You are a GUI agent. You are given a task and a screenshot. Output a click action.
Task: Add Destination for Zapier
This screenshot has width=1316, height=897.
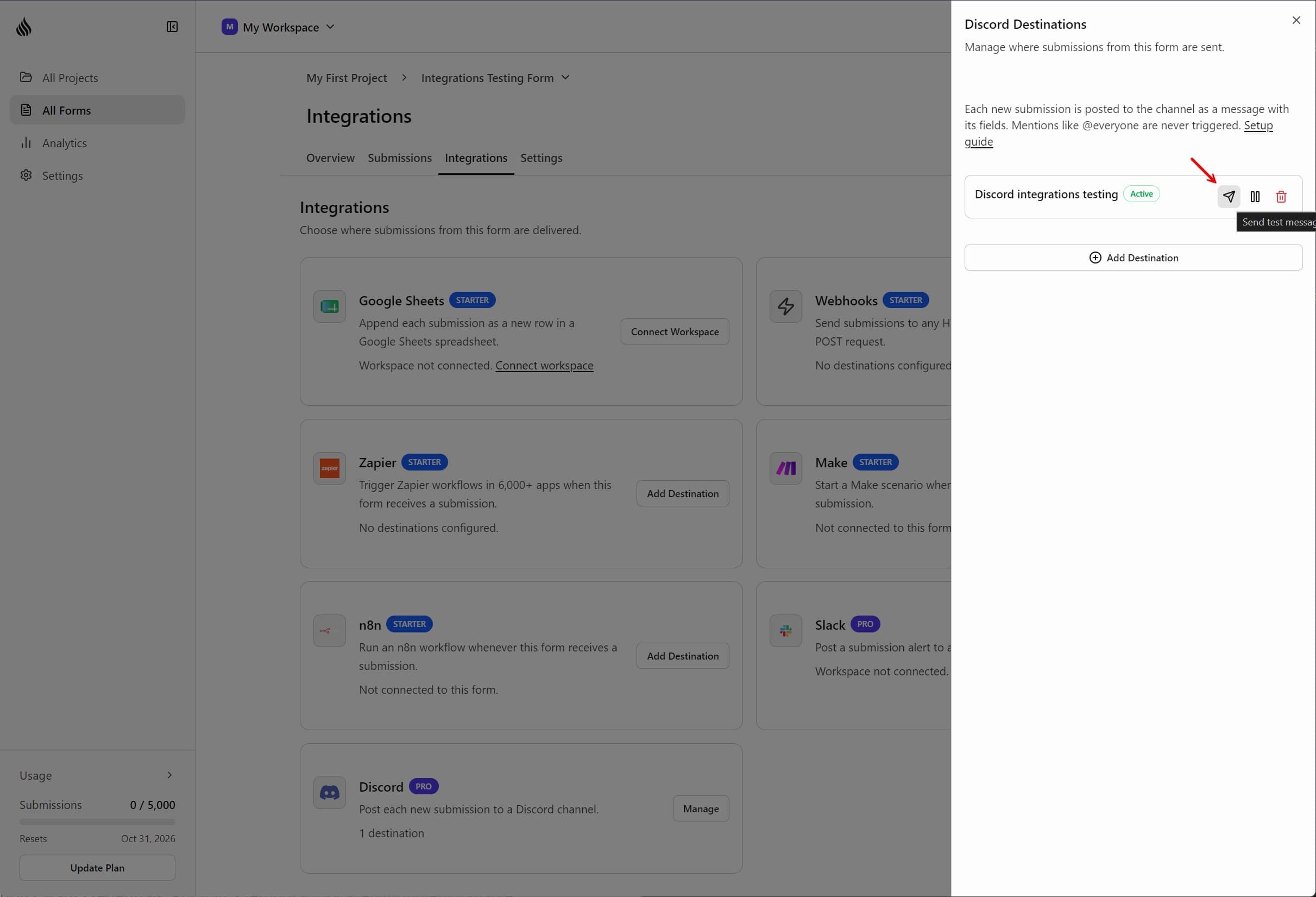[x=682, y=494]
